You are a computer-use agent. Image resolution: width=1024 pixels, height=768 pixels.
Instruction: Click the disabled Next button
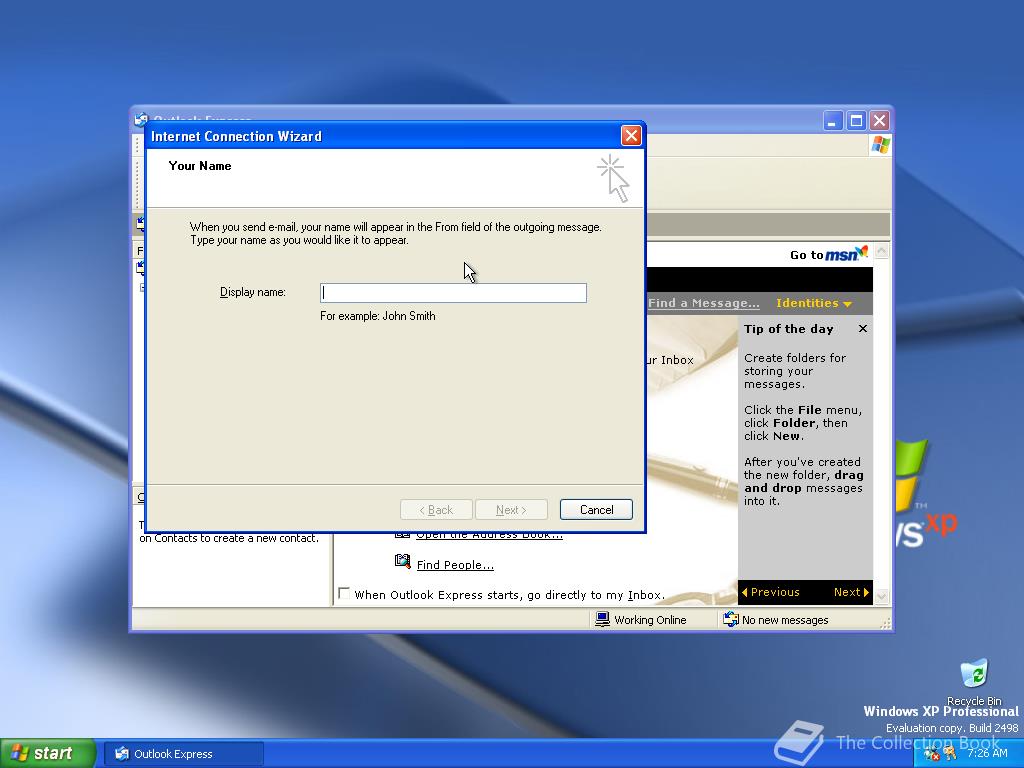coord(511,509)
